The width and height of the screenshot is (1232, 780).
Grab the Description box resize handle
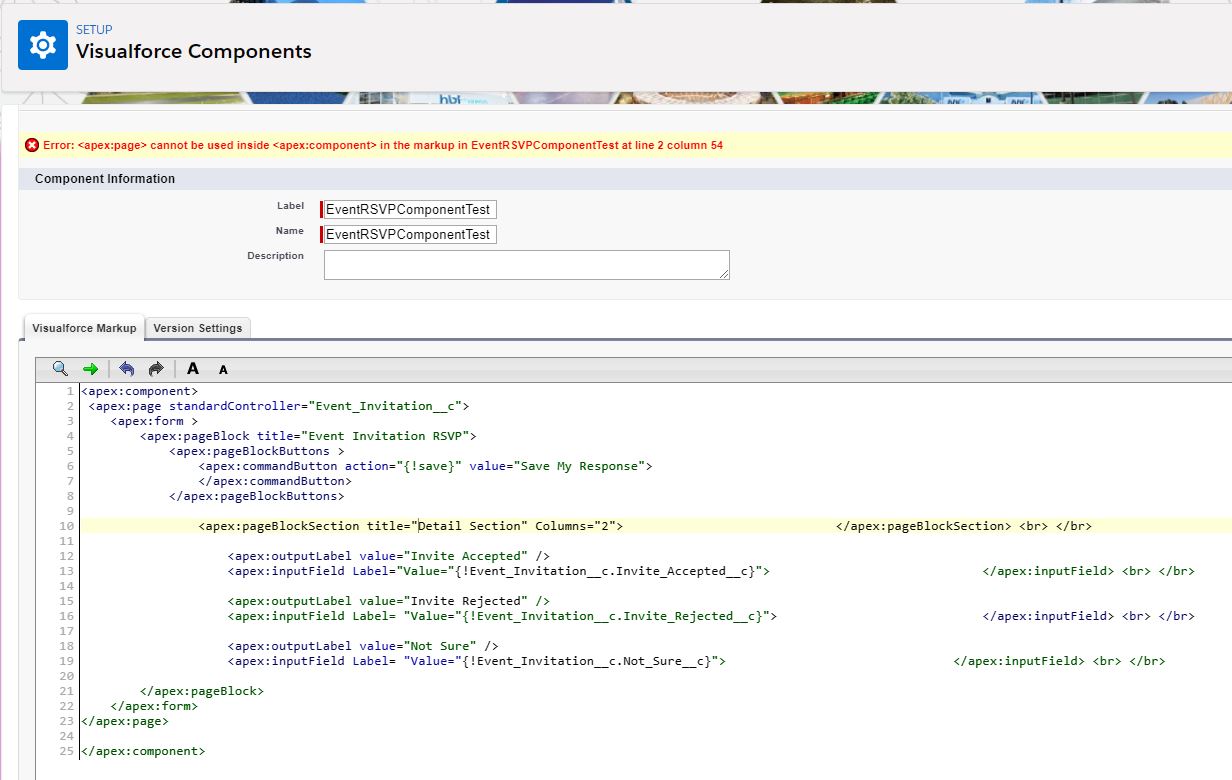pyautogui.click(x=724, y=274)
